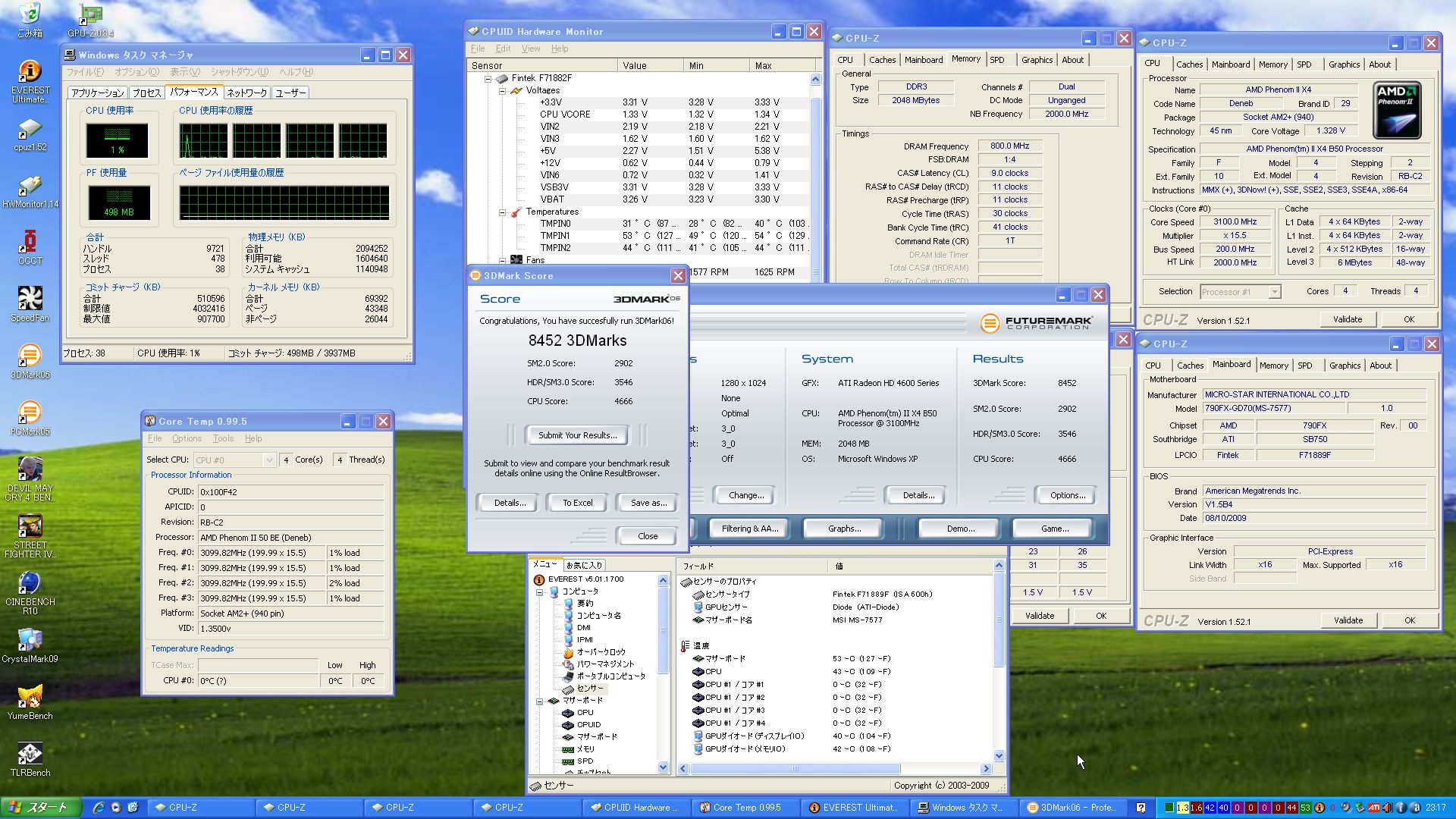Open the CrystalMark09 desktop icon
Screen dimensions: 1456x819
[30, 641]
